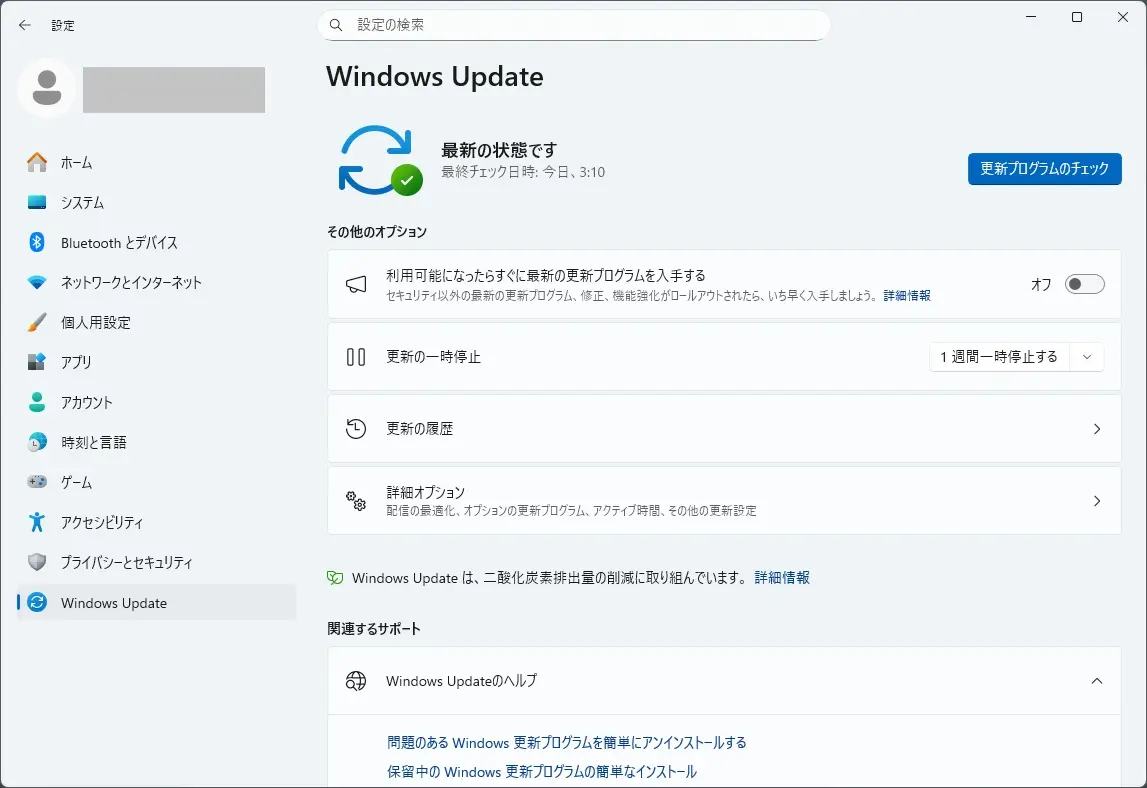Open the システム settings page
This screenshot has width=1147, height=788.
click(157, 203)
